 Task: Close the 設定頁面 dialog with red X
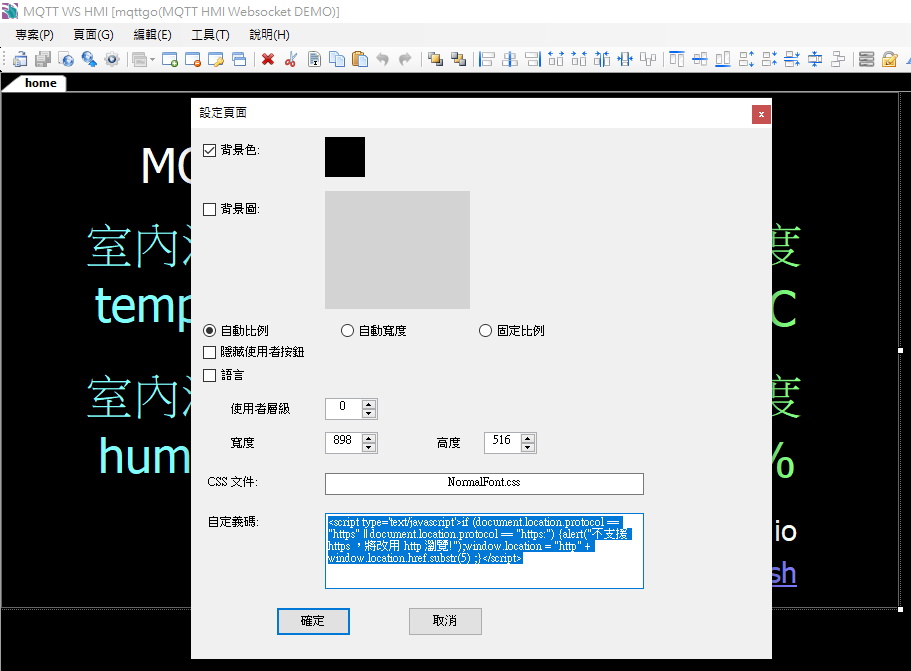coord(761,114)
